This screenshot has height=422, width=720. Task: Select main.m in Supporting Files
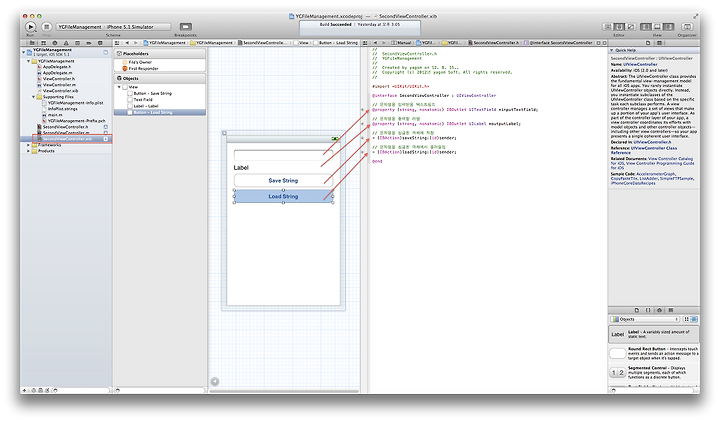54,115
